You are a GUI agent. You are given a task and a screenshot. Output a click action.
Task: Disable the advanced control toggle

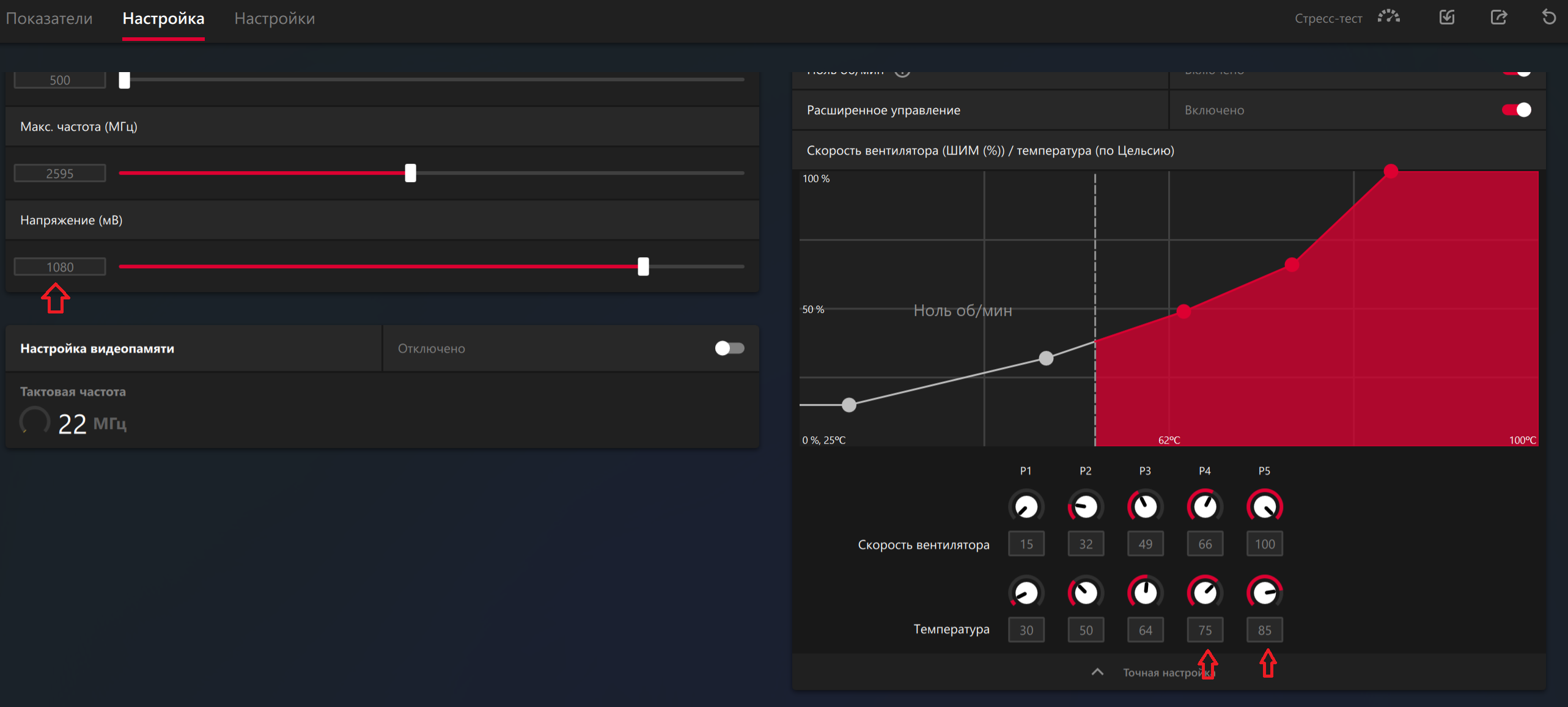1517,110
